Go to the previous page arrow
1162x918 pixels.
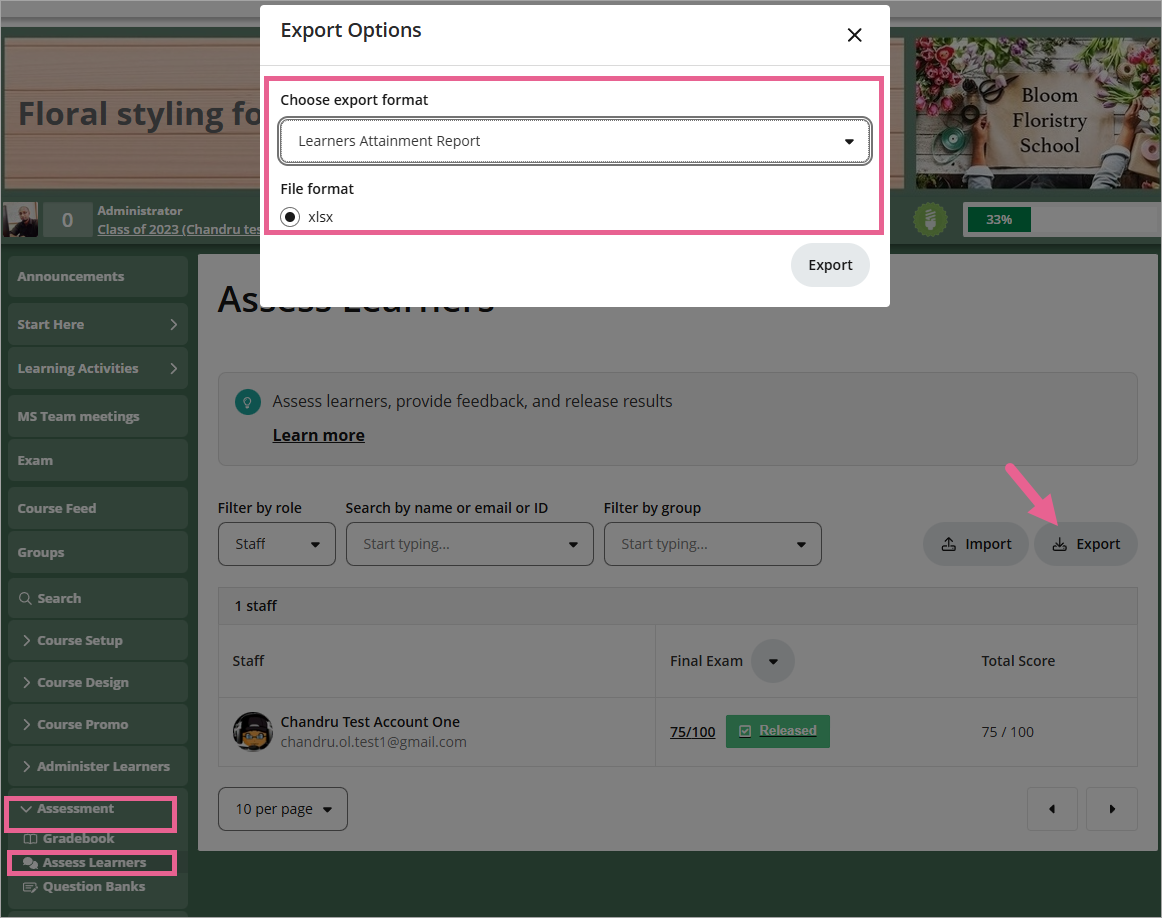coord(1052,809)
